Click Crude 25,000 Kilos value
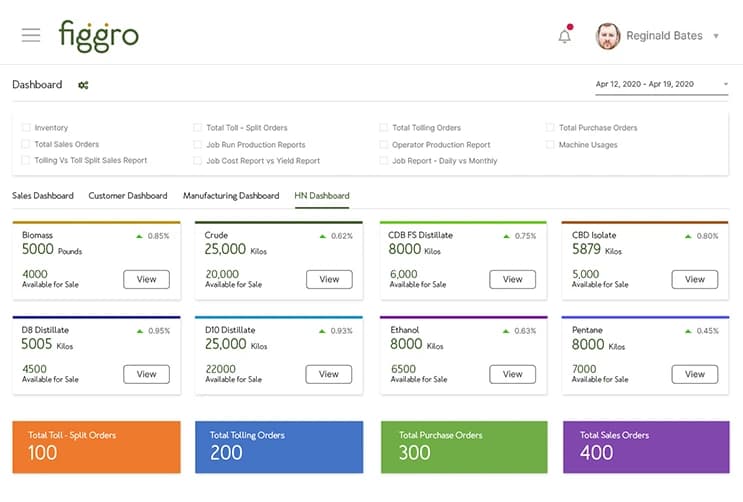This screenshot has height=502, width=743. coord(236,249)
